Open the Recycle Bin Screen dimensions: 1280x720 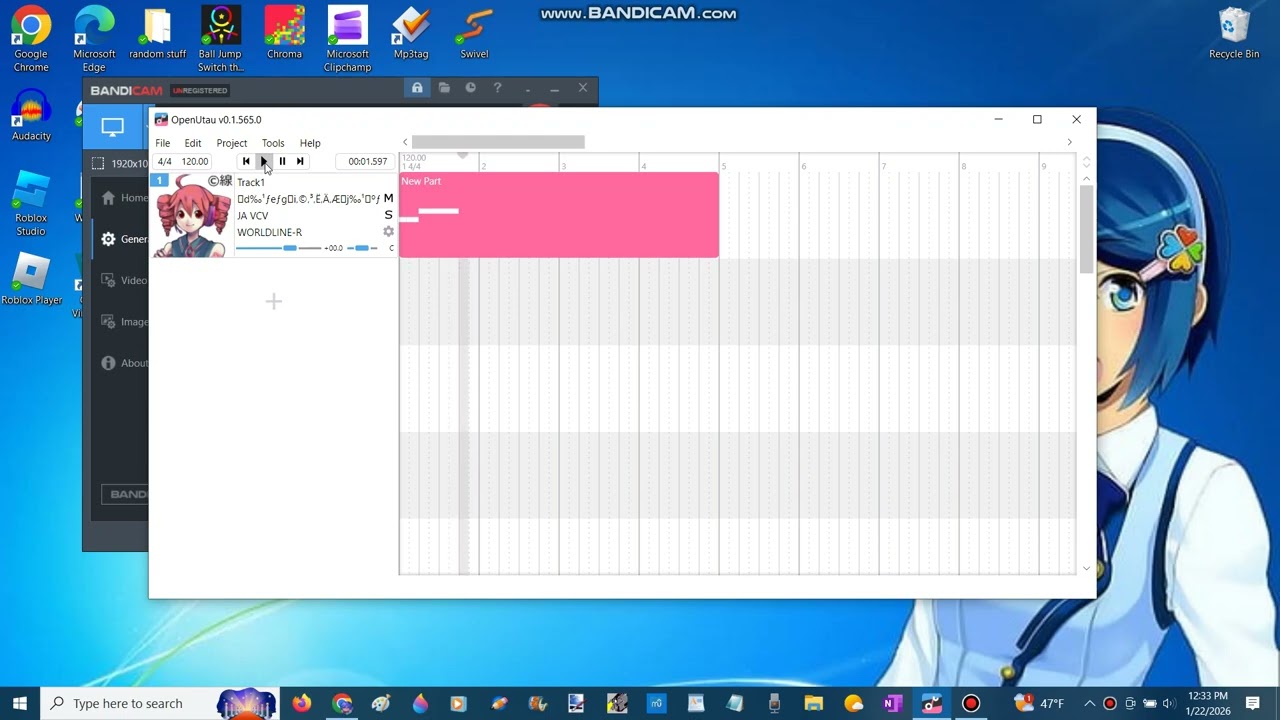[x=1234, y=34]
